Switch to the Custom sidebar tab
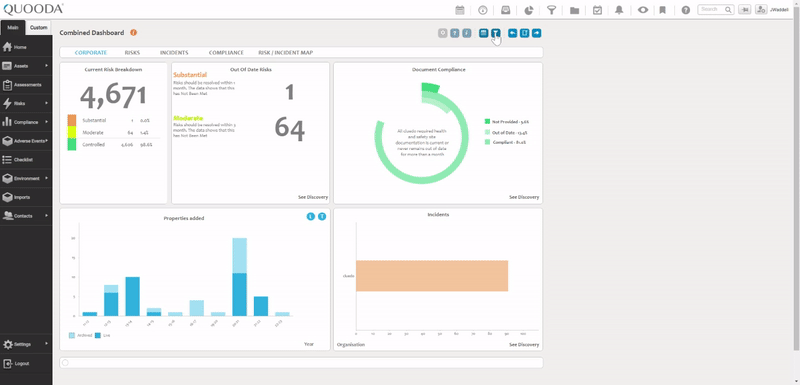The width and height of the screenshot is (800, 385). 39,28
